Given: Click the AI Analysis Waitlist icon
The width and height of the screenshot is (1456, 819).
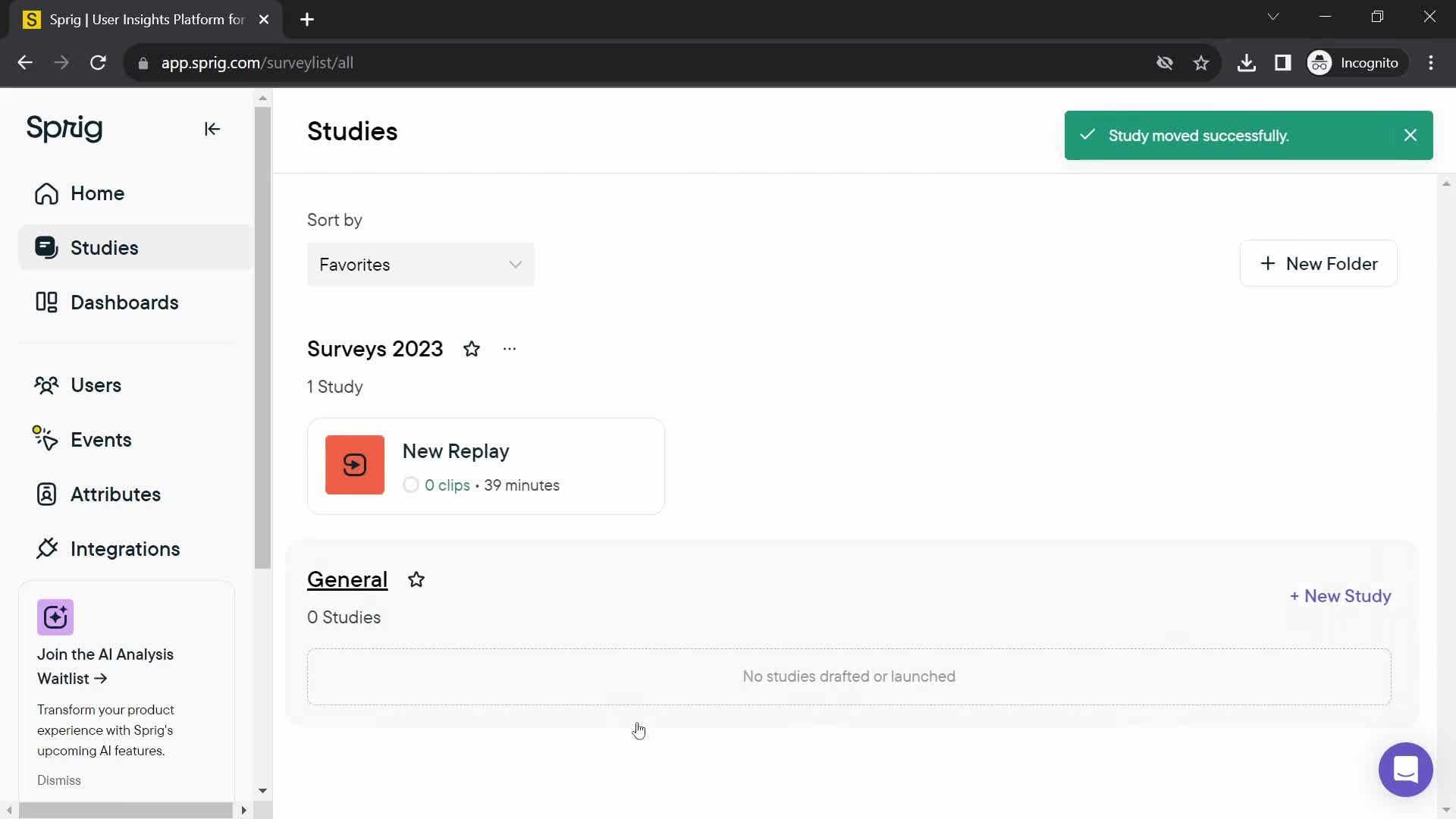Looking at the screenshot, I should click(55, 616).
